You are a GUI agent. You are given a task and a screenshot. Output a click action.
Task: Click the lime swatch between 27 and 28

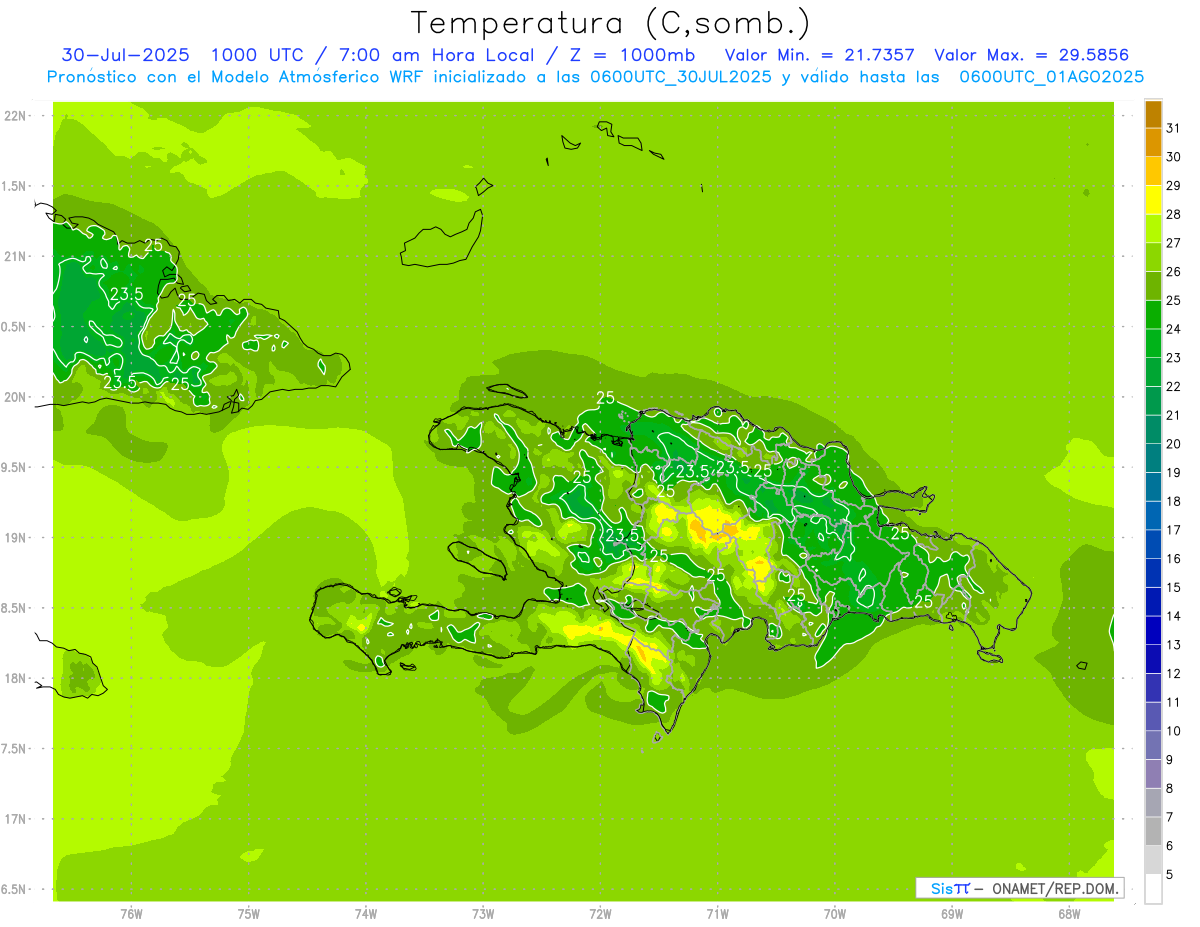pos(1153,229)
